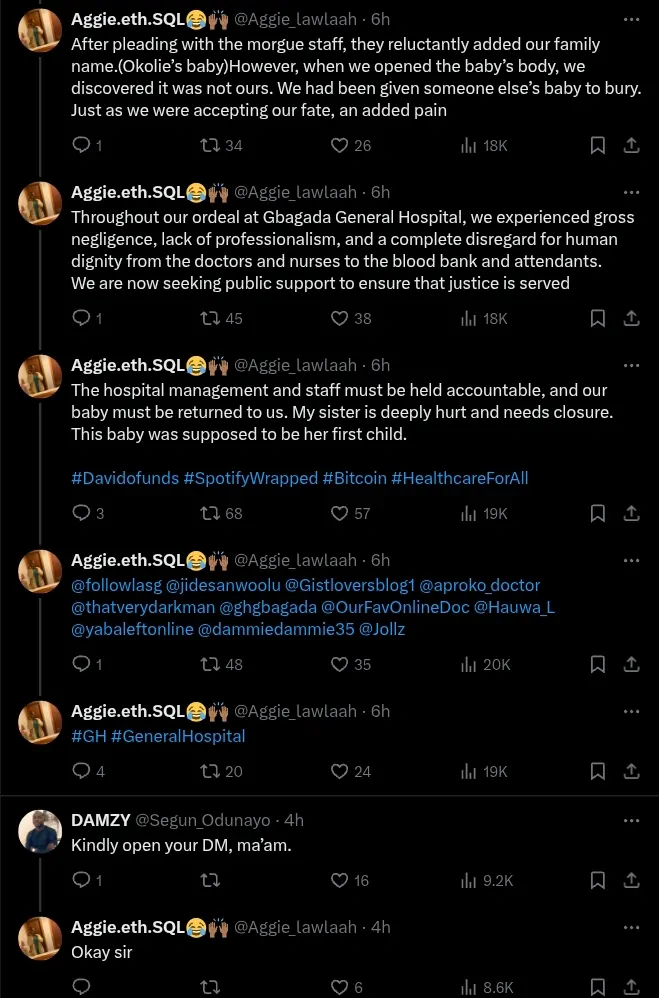Open the #GeneralHospital hashtag link

coord(177,736)
